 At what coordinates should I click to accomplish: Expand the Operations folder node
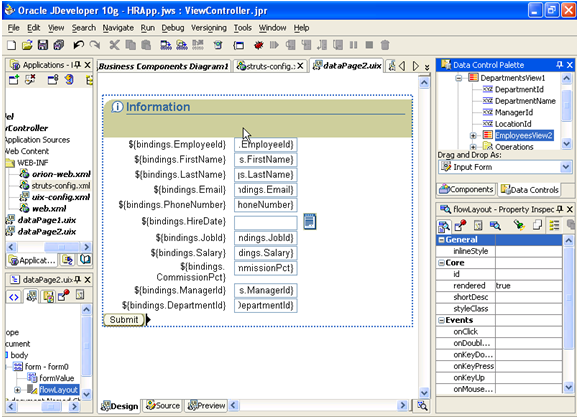tap(474, 147)
